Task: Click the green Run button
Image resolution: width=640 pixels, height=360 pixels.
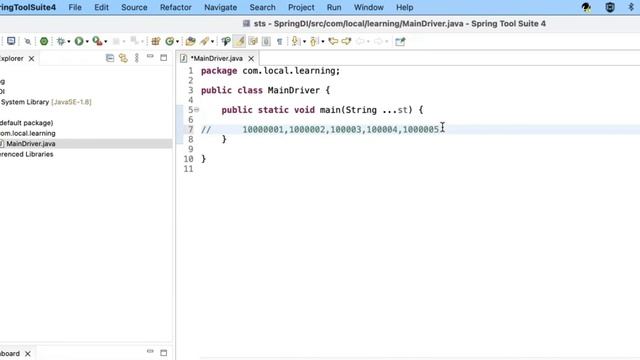Action: [79, 41]
